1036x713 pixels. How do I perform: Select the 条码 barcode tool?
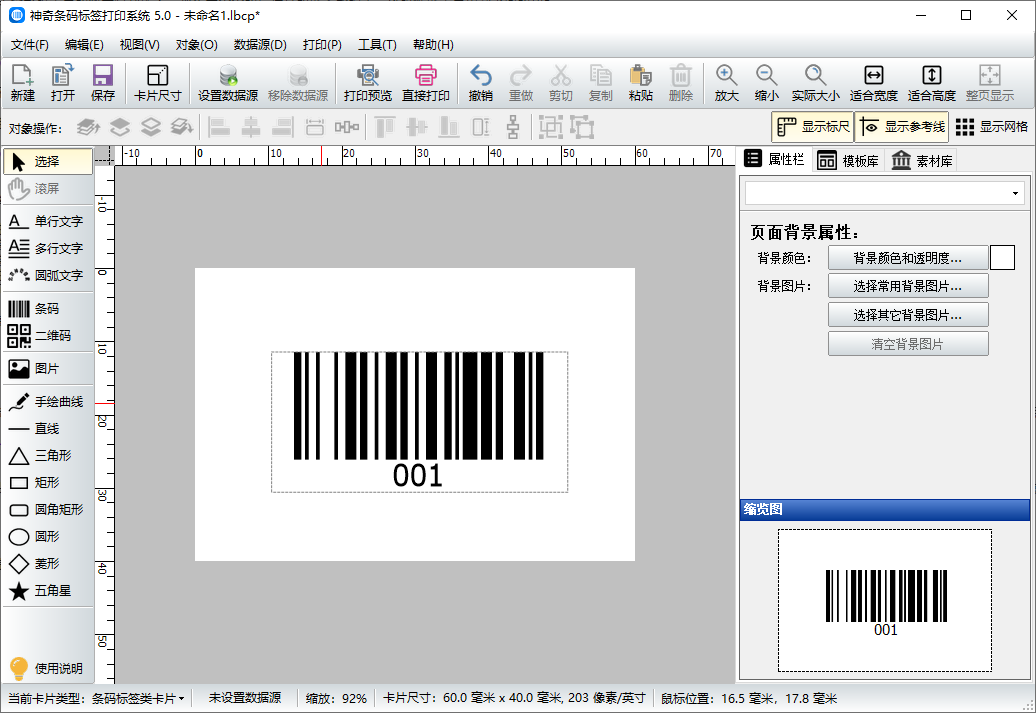(48, 309)
